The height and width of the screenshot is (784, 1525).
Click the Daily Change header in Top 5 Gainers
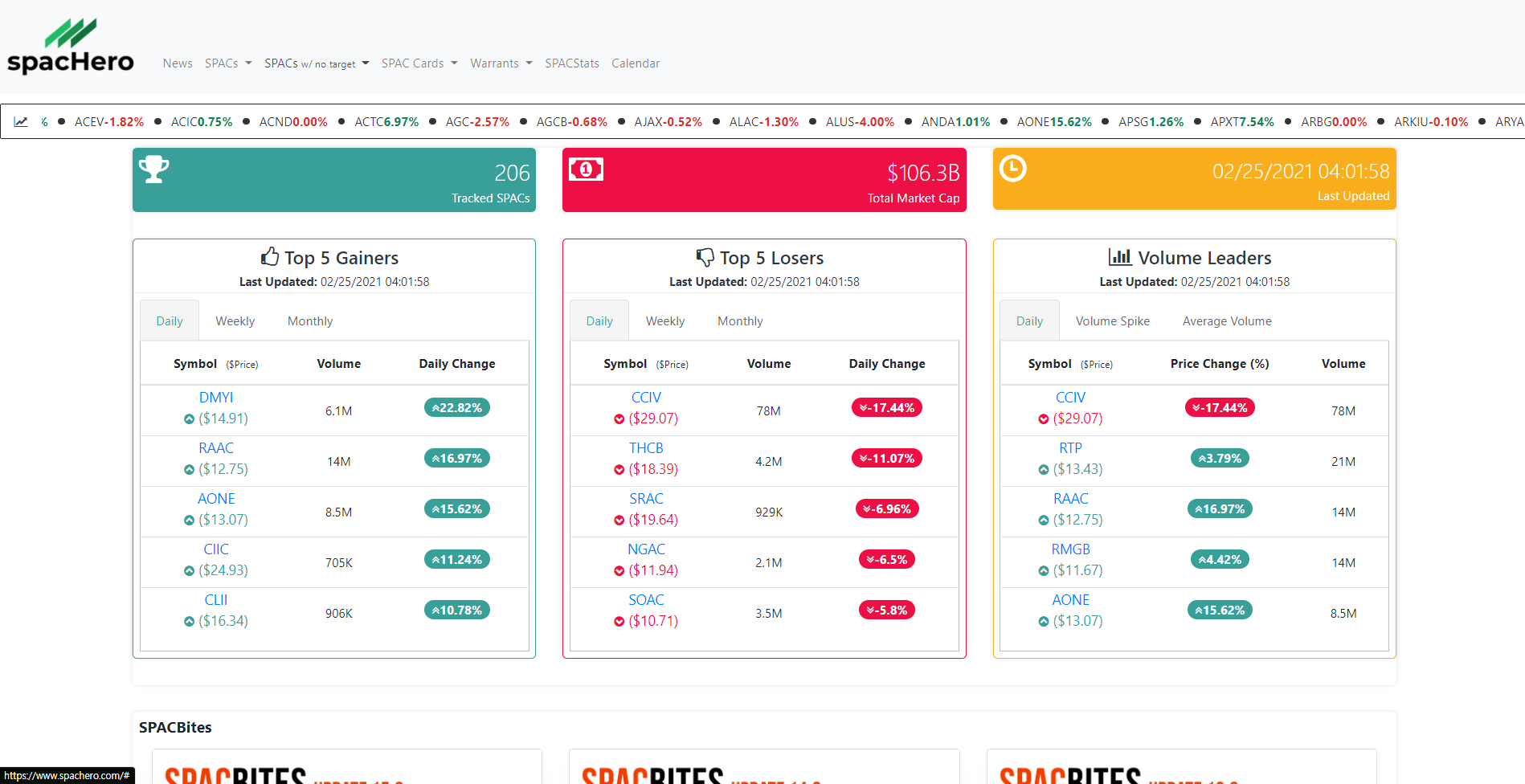click(457, 364)
